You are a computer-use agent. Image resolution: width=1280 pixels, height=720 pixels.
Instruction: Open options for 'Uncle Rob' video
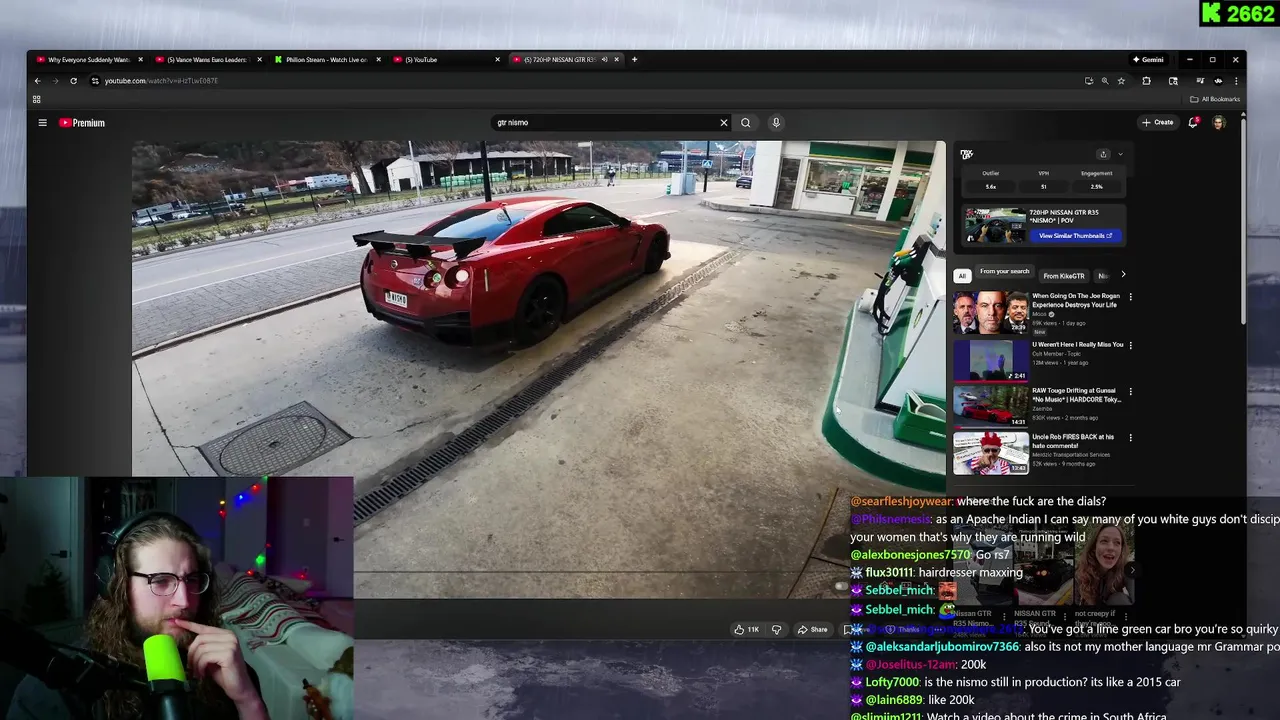[x=1131, y=438]
